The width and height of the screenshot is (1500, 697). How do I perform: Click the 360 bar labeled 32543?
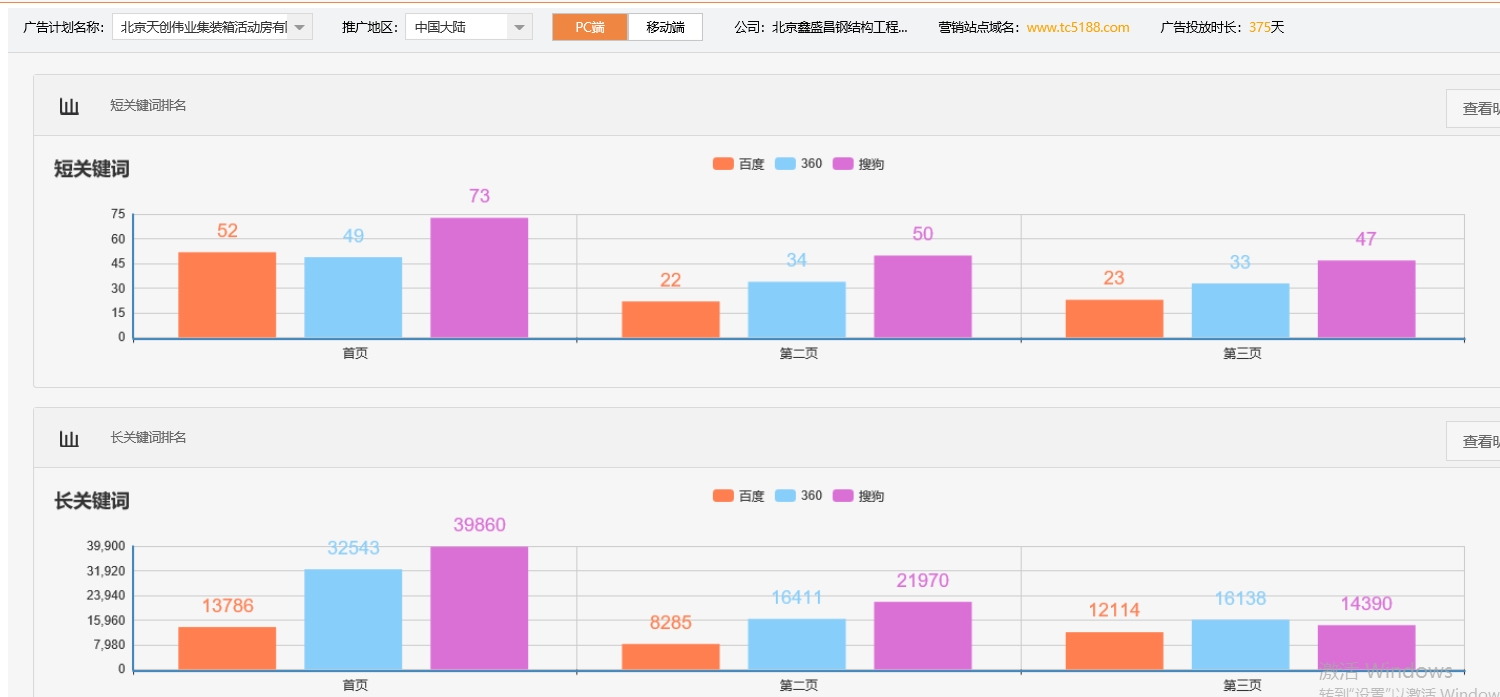coord(353,619)
